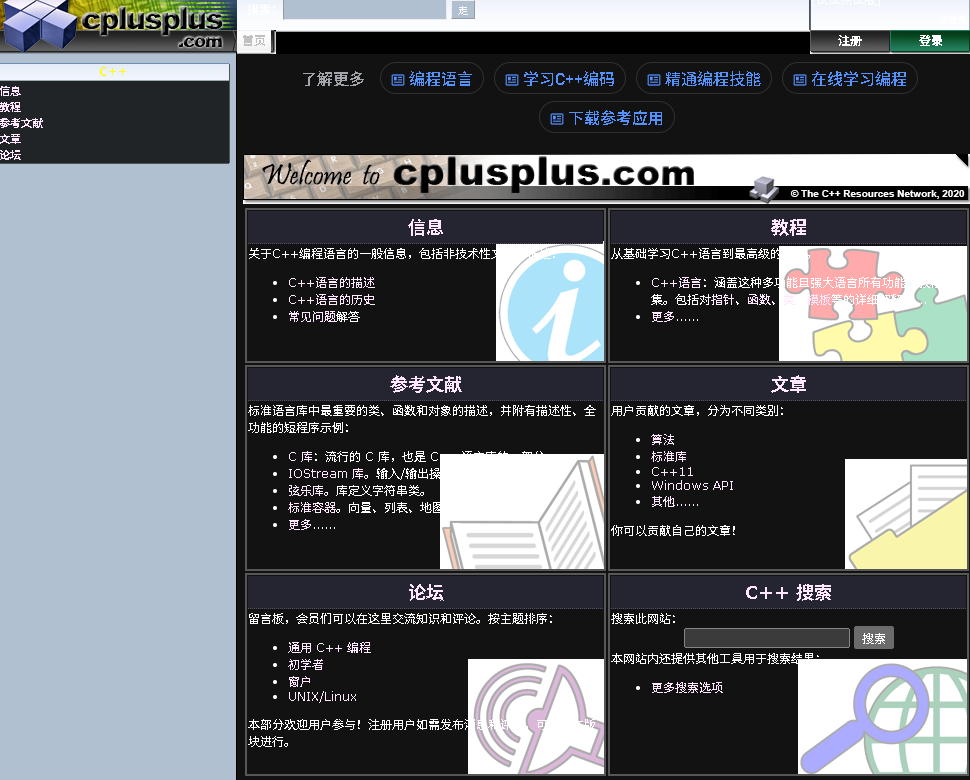Click the folder documents articles image
Image resolution: width=970 pixels, height=780 pixels.
click(906, 513)
